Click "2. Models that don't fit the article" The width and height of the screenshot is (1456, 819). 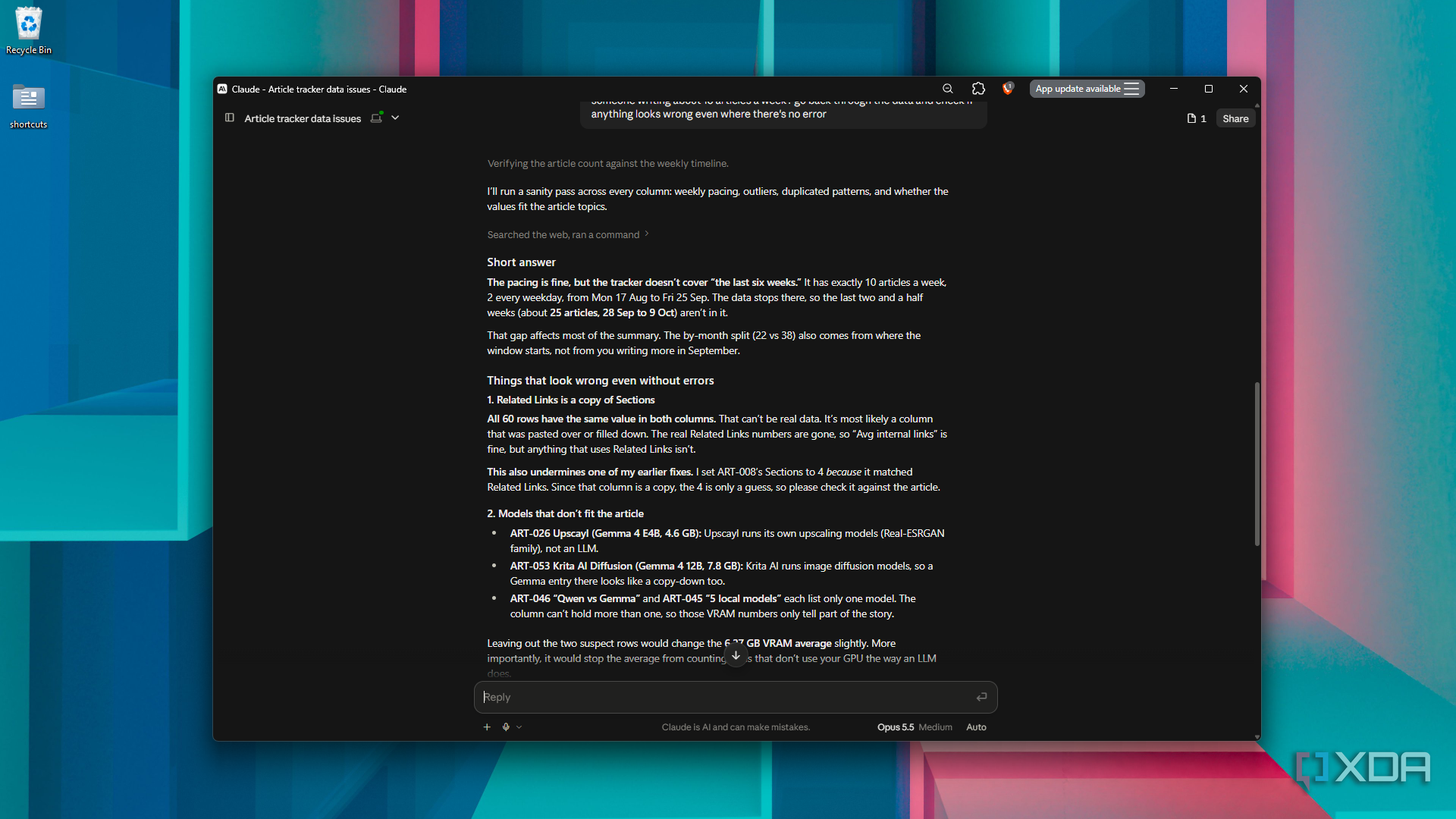click(565, 513)
